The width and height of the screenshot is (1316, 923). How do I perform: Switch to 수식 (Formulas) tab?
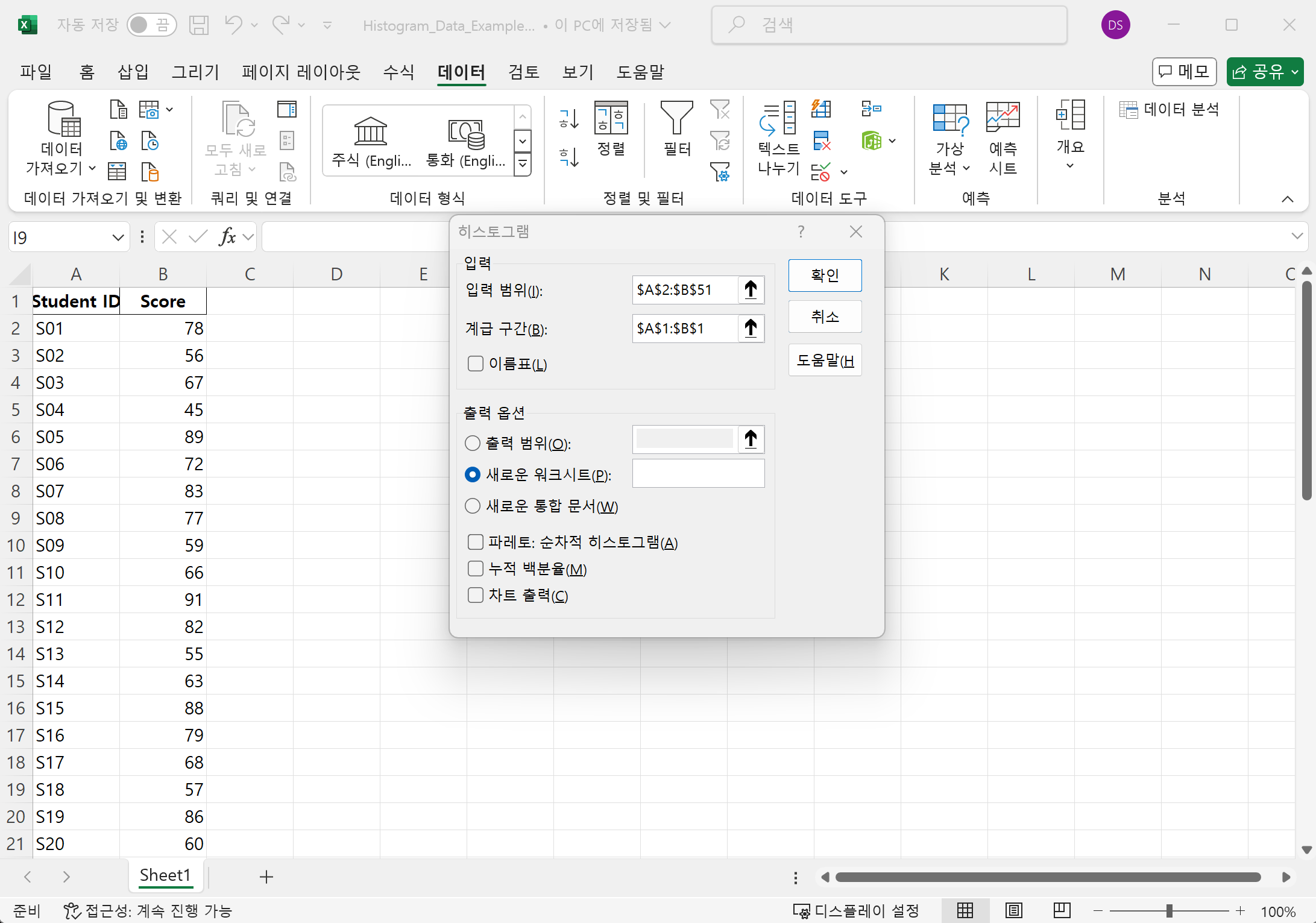coord(398,72)
